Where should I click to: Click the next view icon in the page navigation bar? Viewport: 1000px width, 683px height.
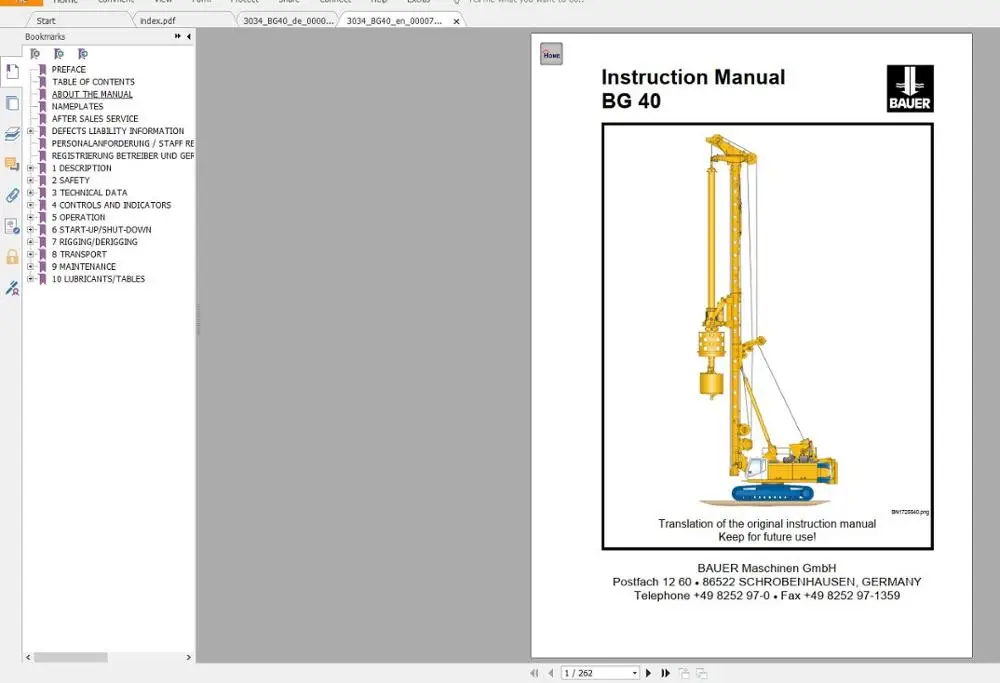coord(702,673)
